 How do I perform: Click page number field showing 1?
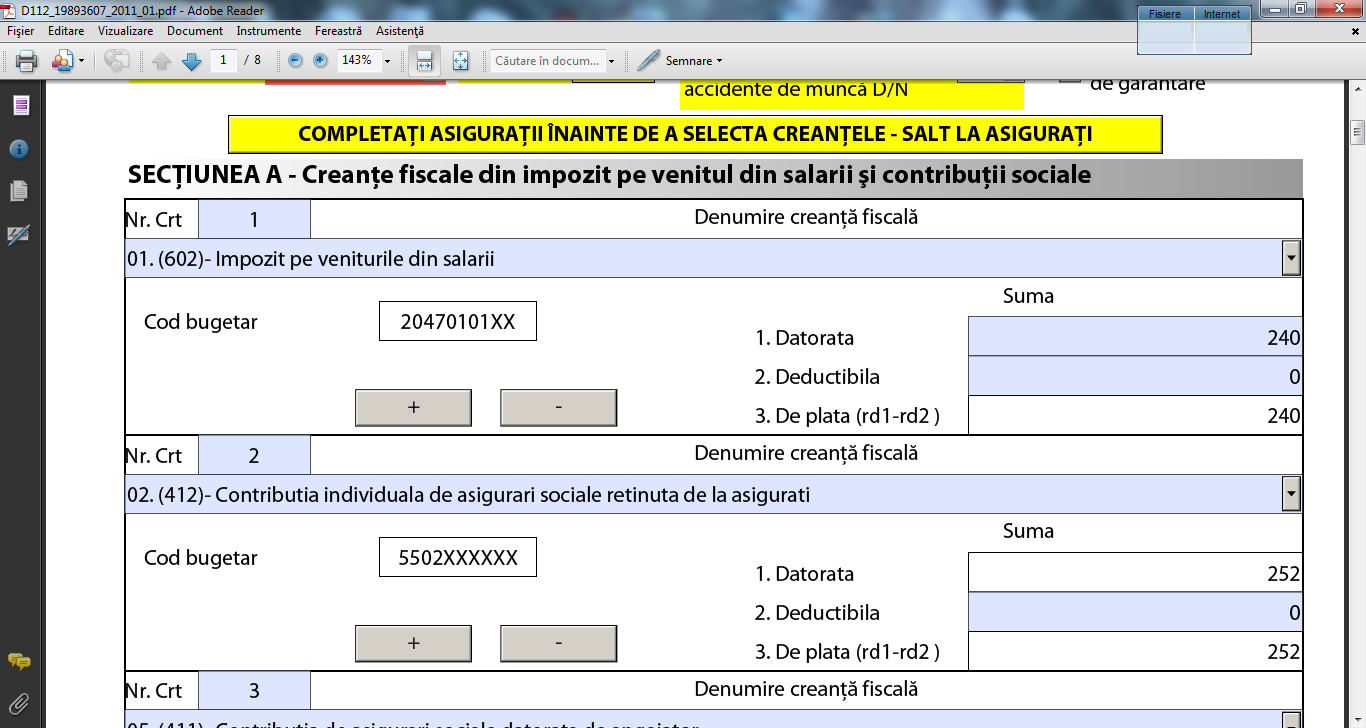[x=223, y=60]
